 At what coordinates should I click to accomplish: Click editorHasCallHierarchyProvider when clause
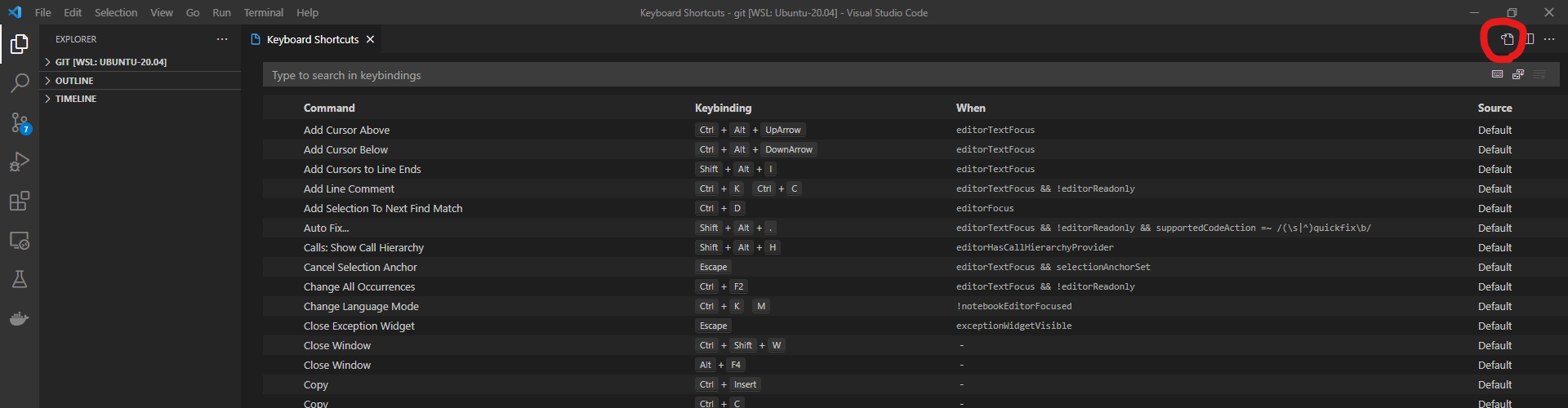pyautogui.click(x=1035, y=247)
